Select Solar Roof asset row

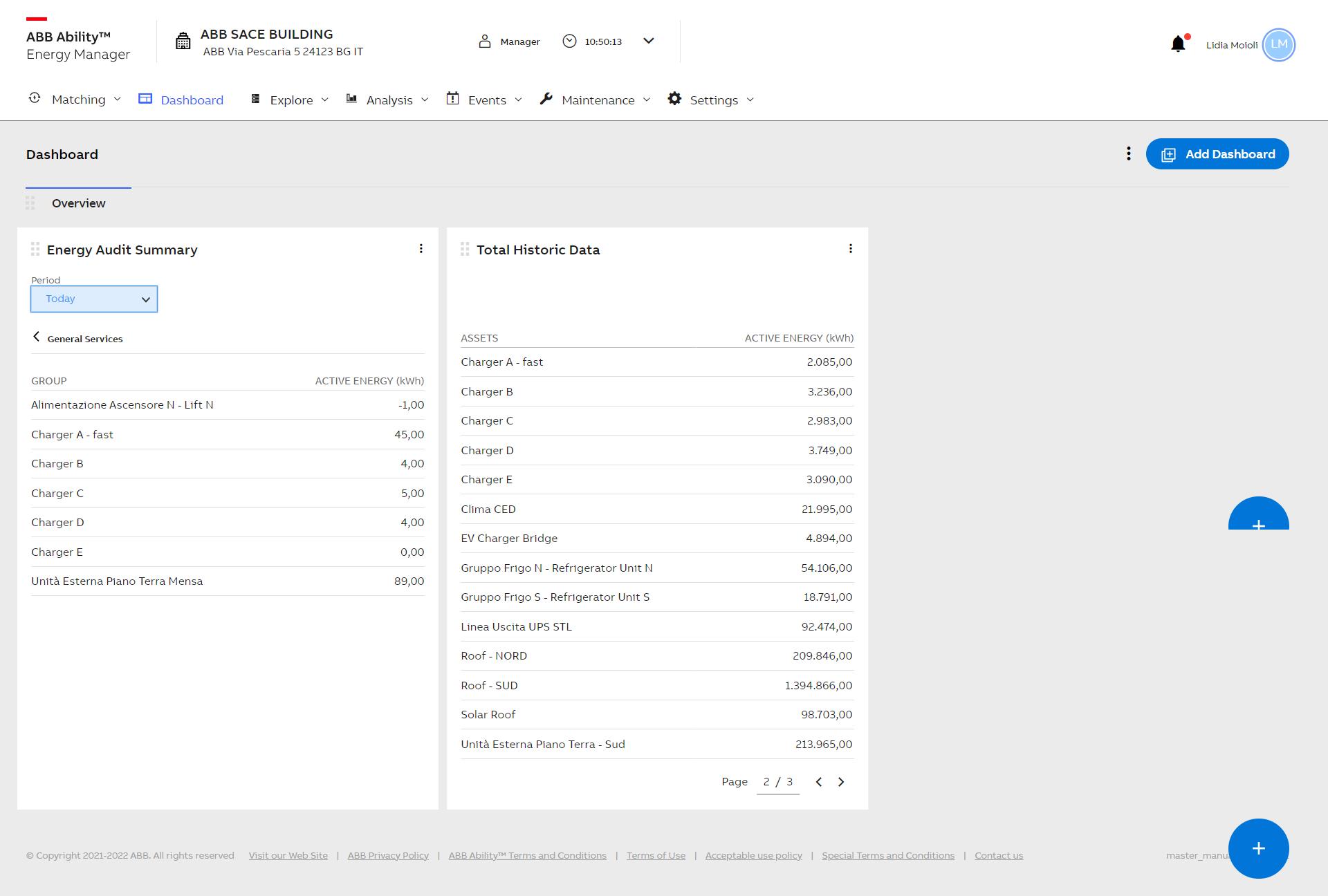coord(657,715)
